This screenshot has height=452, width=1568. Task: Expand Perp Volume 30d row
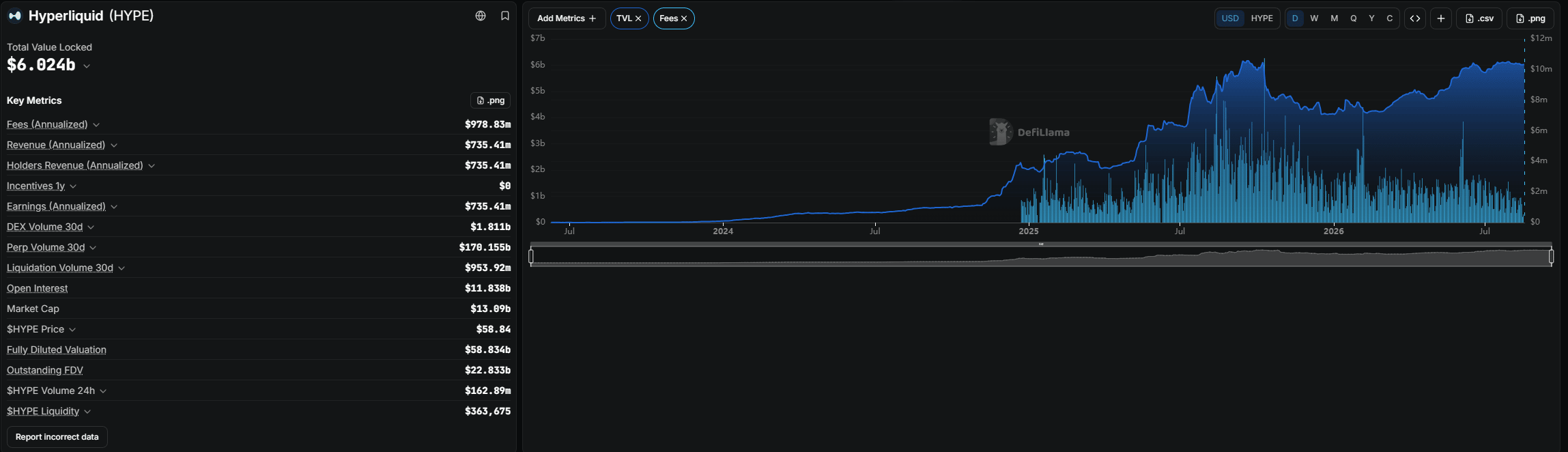pos(93,248)
